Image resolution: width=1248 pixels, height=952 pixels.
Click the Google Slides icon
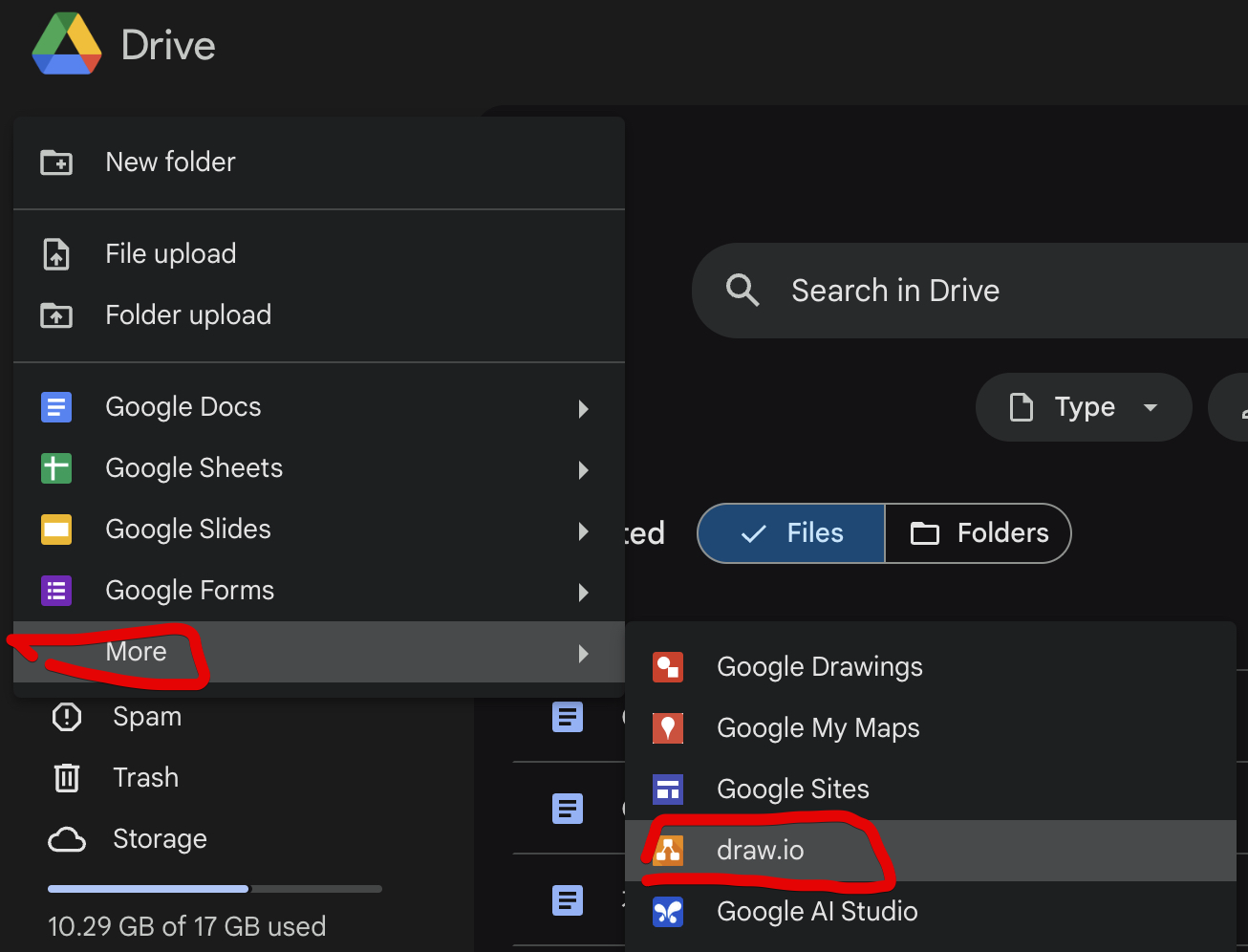56,530
